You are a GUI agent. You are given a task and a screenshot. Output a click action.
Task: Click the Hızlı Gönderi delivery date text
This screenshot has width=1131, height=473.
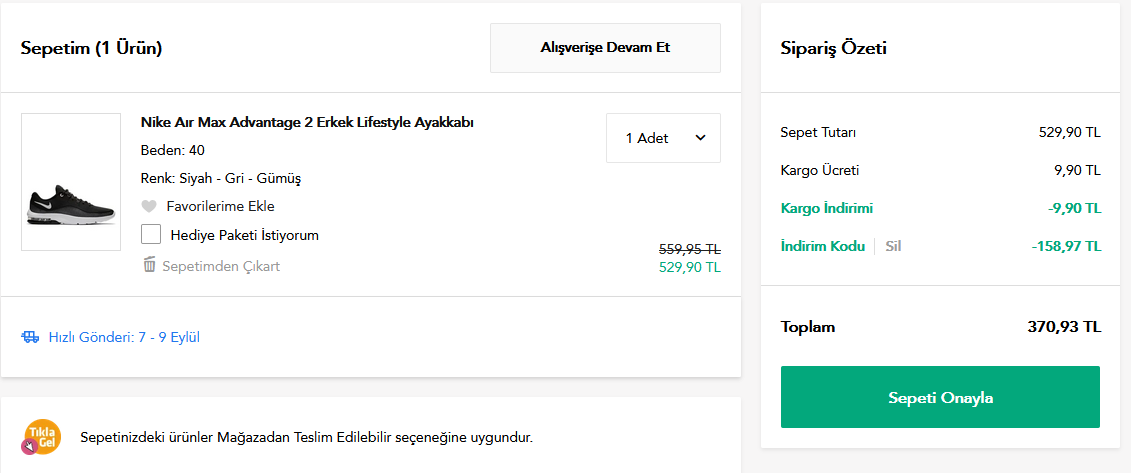(124, 337)
